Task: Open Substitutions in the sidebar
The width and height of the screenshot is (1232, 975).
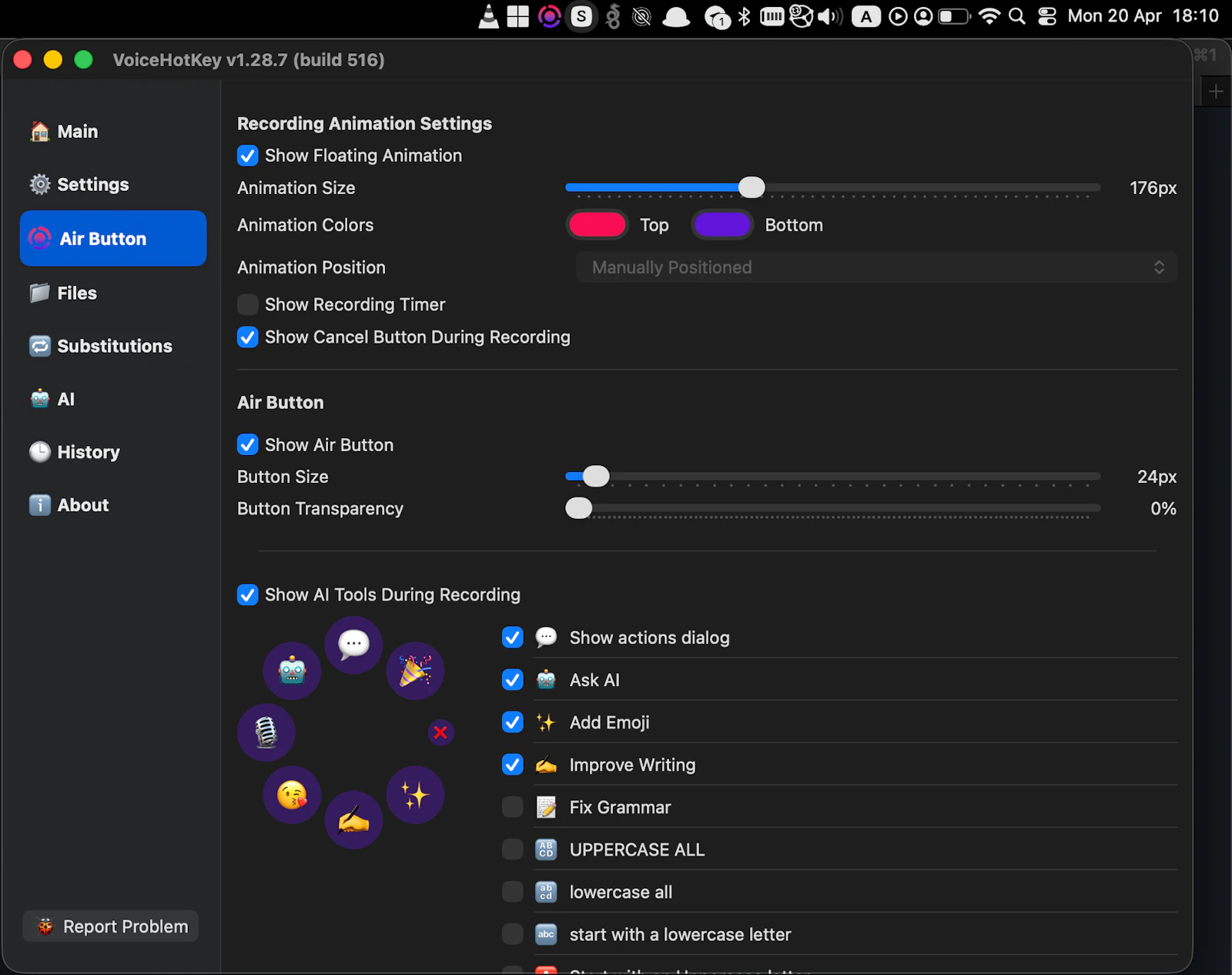Action: 113,347
